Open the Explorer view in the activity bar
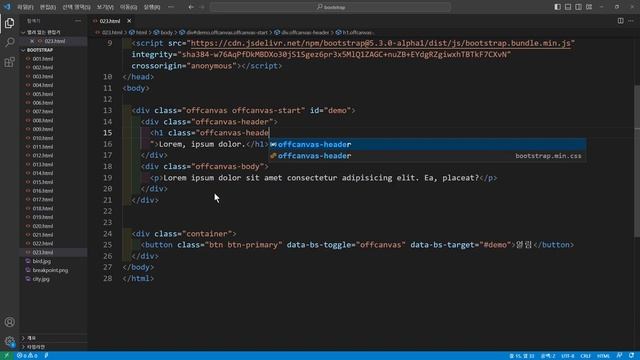The width and height of the screenshot is (640, 360). 9,23
